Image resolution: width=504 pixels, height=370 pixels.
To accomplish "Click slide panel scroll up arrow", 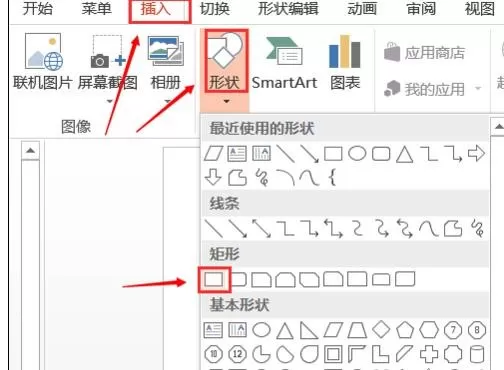I will click(30, 151).
